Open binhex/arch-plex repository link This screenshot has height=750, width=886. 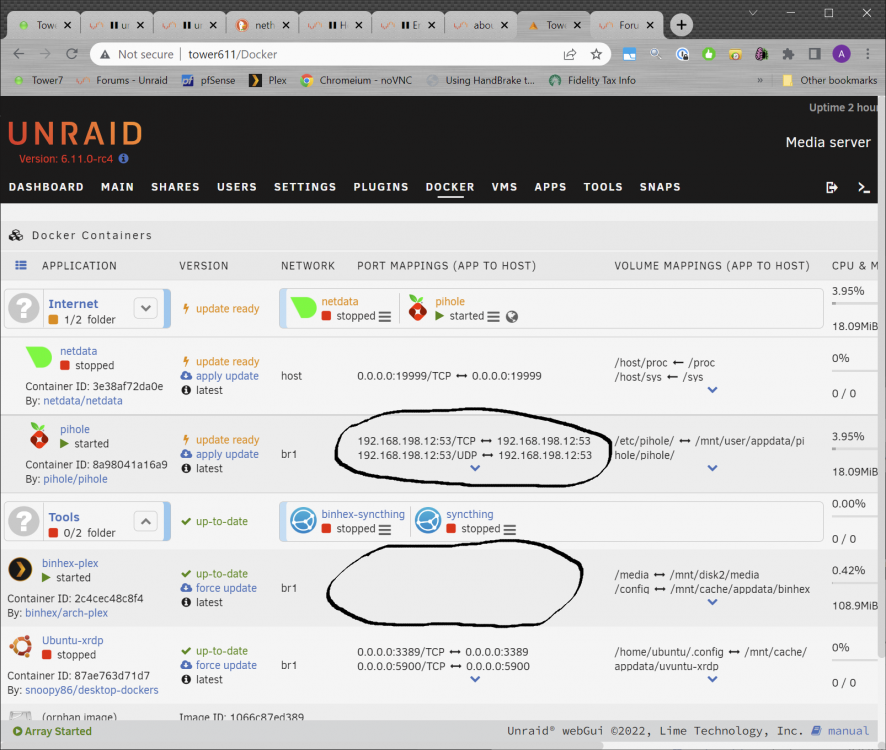pyautogui.click(x=67, y=613)
